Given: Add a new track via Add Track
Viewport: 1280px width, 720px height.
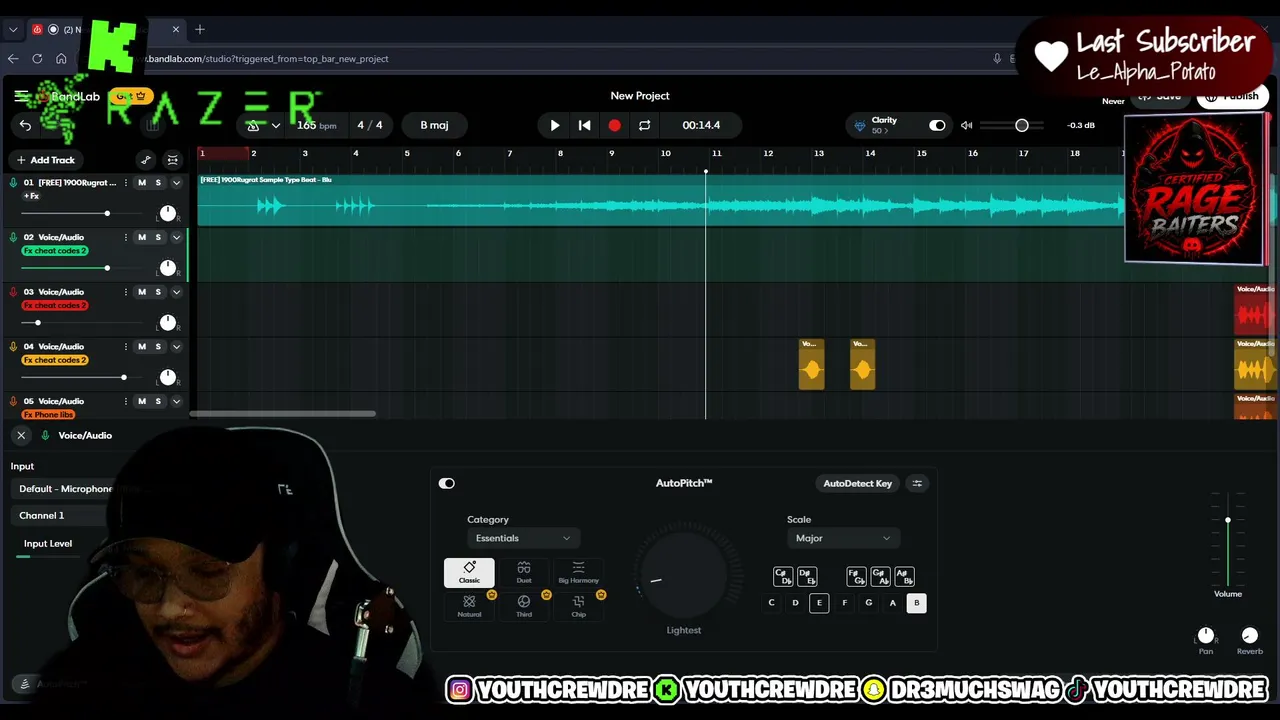Looking at the screenshot, I should (x=46, y=160).
